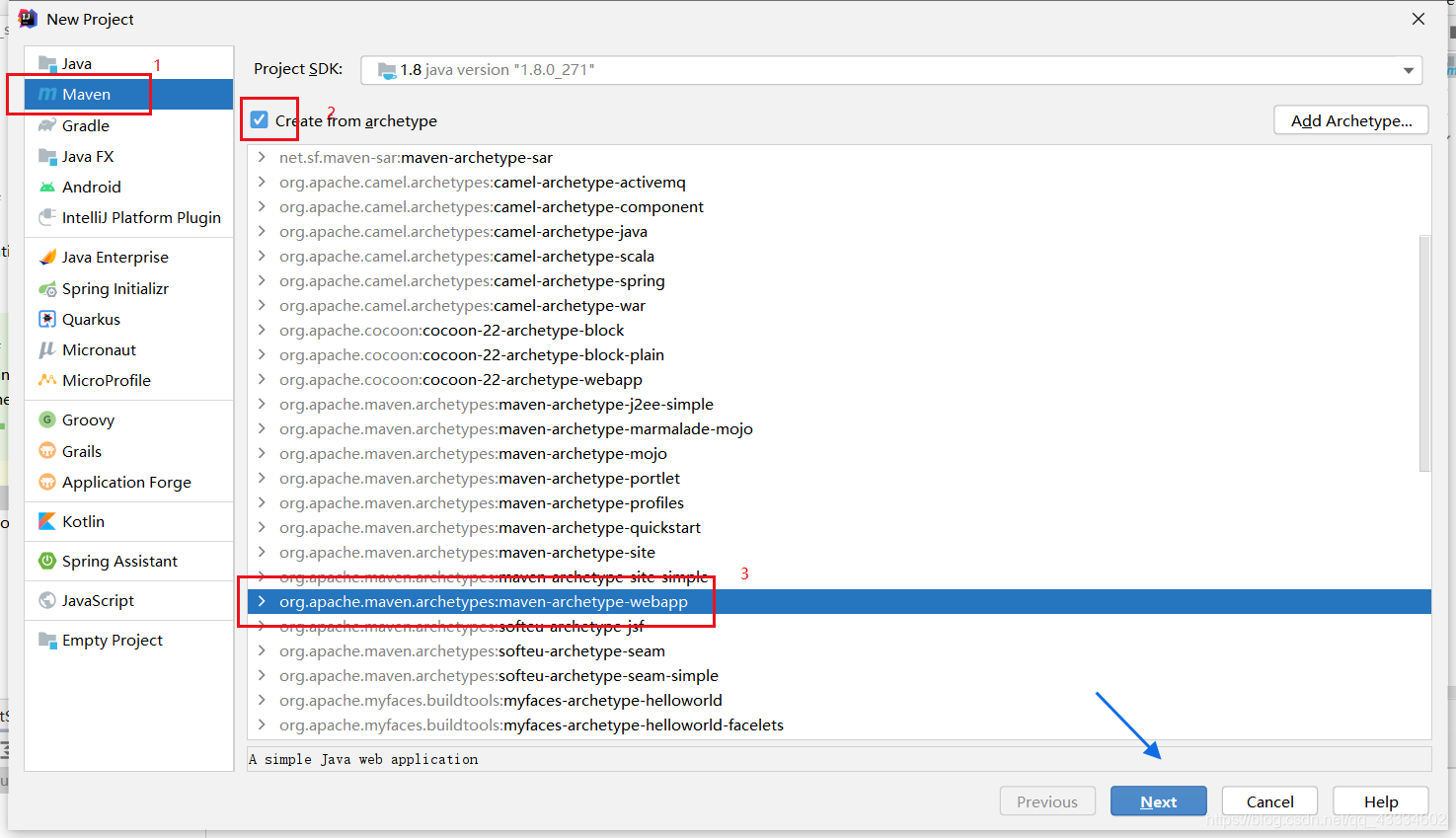Click the Micronaut icon
The width and height of the screenshot is (1456, 838).
pos(47,349)
